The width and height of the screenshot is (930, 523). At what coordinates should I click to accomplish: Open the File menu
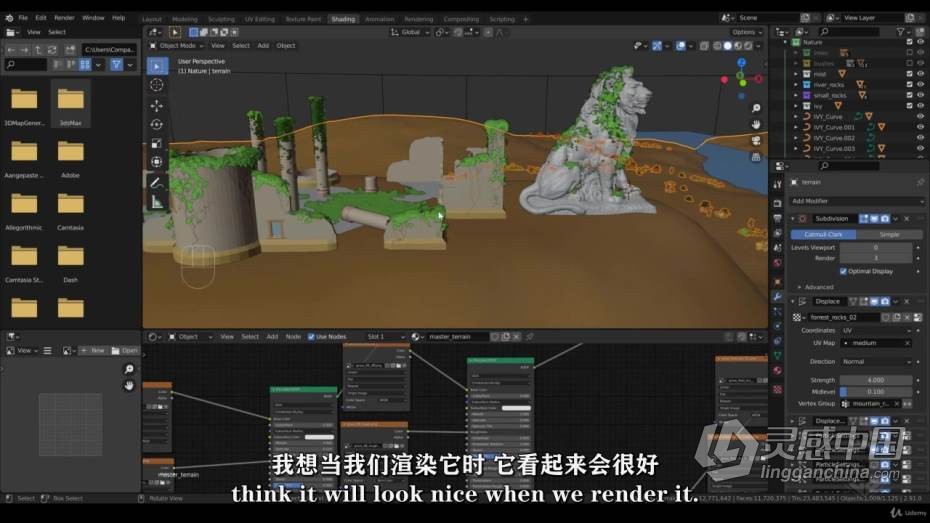23,18
